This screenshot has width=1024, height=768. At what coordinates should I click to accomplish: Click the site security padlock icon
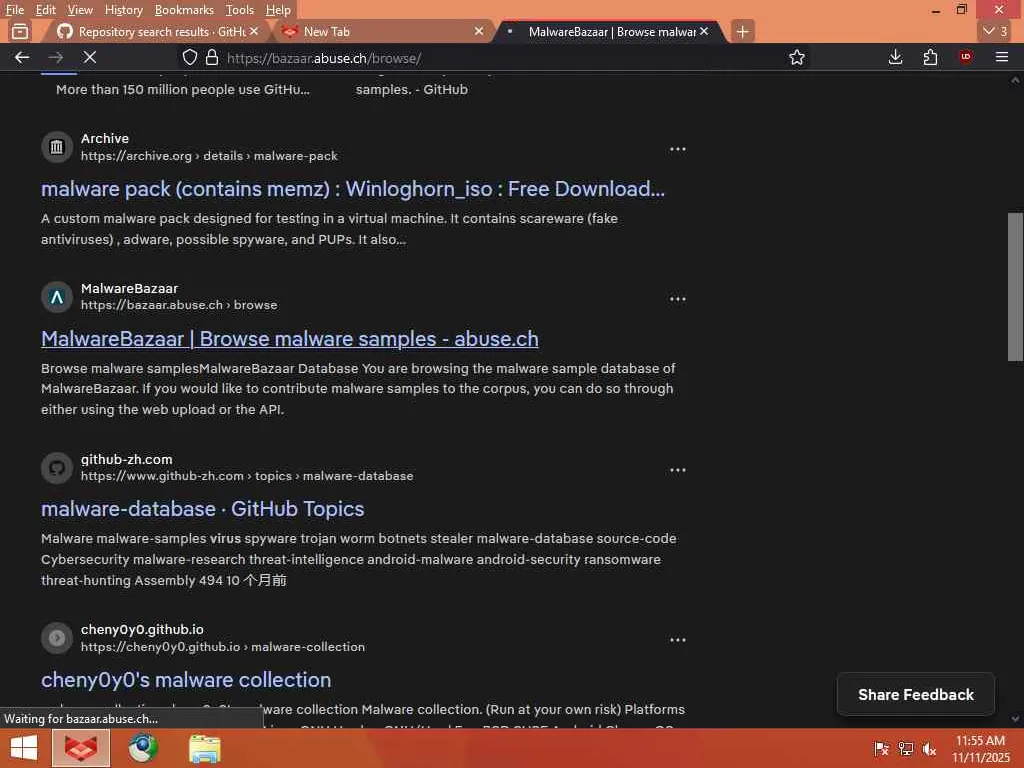click(212, 57)
